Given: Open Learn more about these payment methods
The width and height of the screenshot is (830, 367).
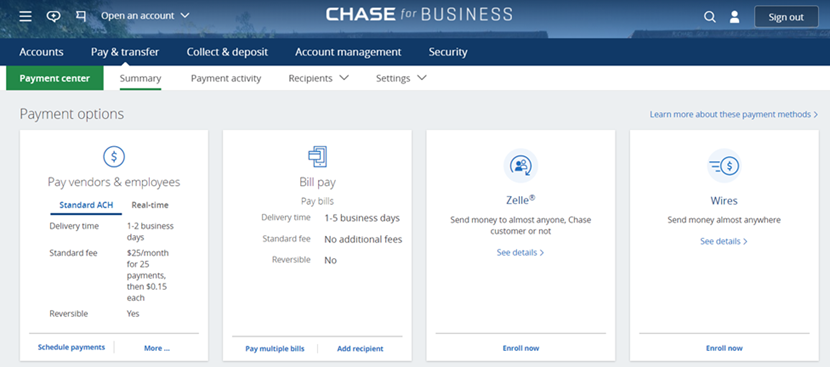Looking at the screenshot, I should 734,114.
